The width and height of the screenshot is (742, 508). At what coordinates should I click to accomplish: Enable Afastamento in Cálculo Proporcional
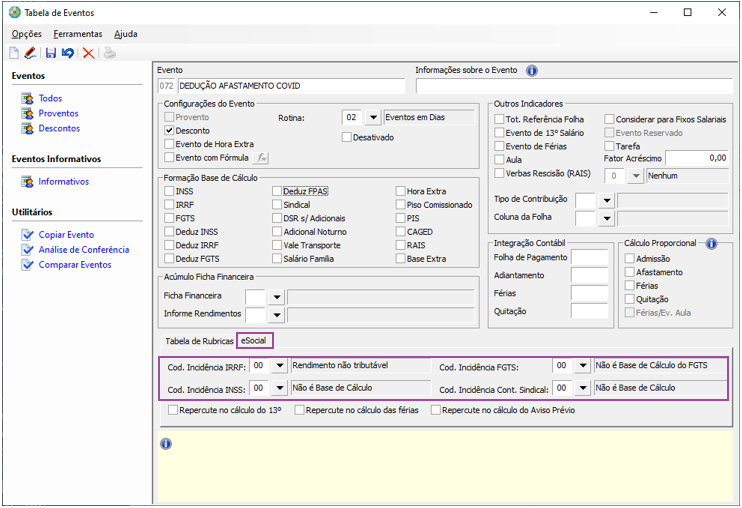point(629,272)
